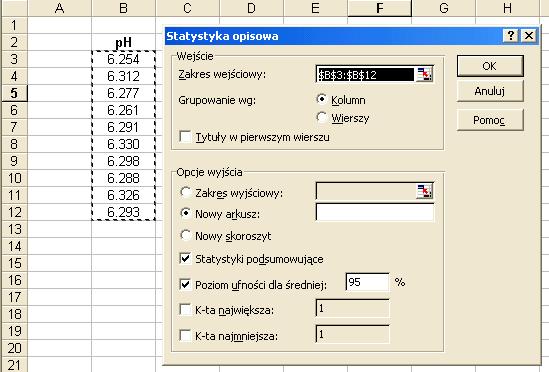Image resolution: width=549 pixels, height=372 pixels.
Task: Confirm the dialog with OK button
Action: [490, 66]
